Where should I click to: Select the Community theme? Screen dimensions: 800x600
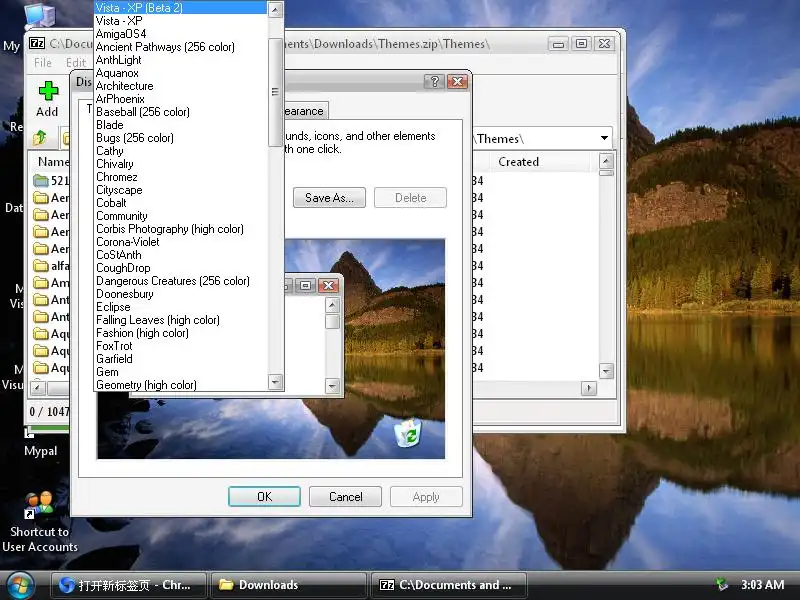(181, 216)
